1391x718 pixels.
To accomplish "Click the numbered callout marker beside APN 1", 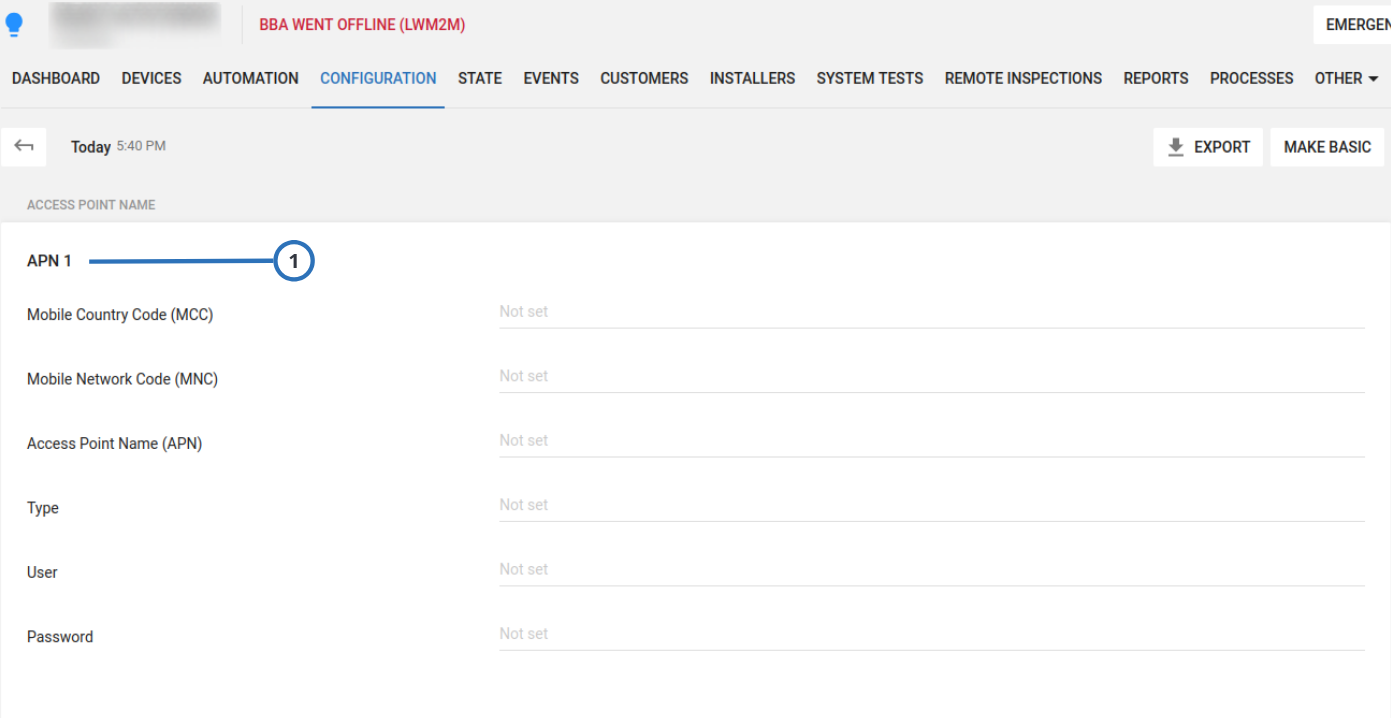I will tap(295, 261).
